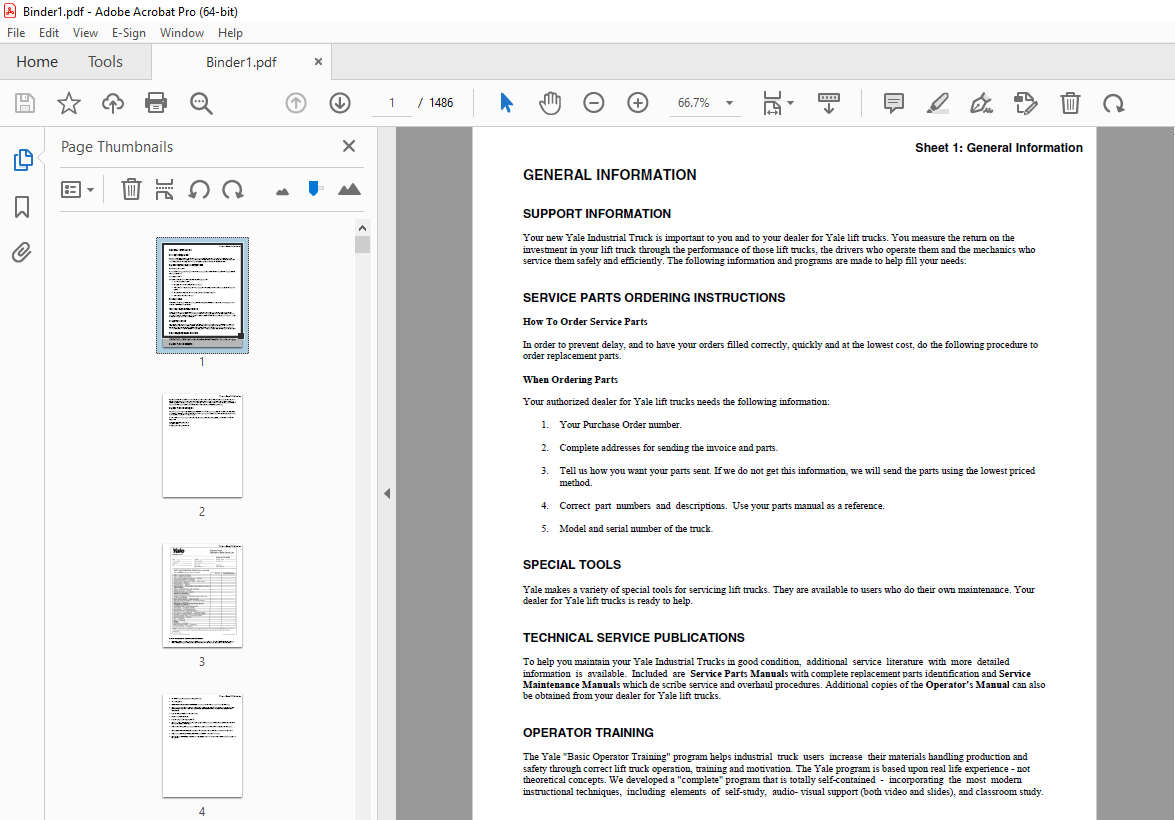Open the Help menu
Screen dimensions: 1175x820
[x=230, y=33]
